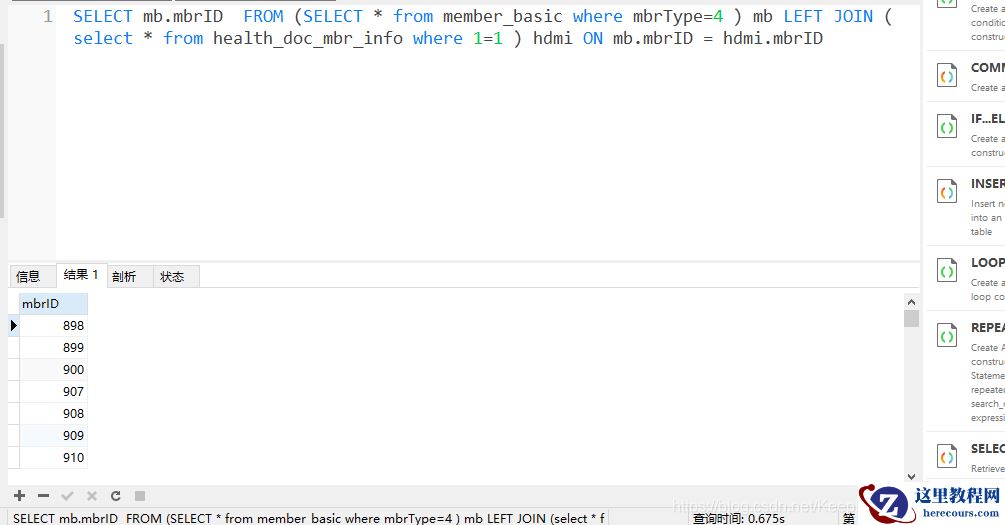Click the delete record minus icon
Screen dimensions: 1005x525
pos(44,496)
